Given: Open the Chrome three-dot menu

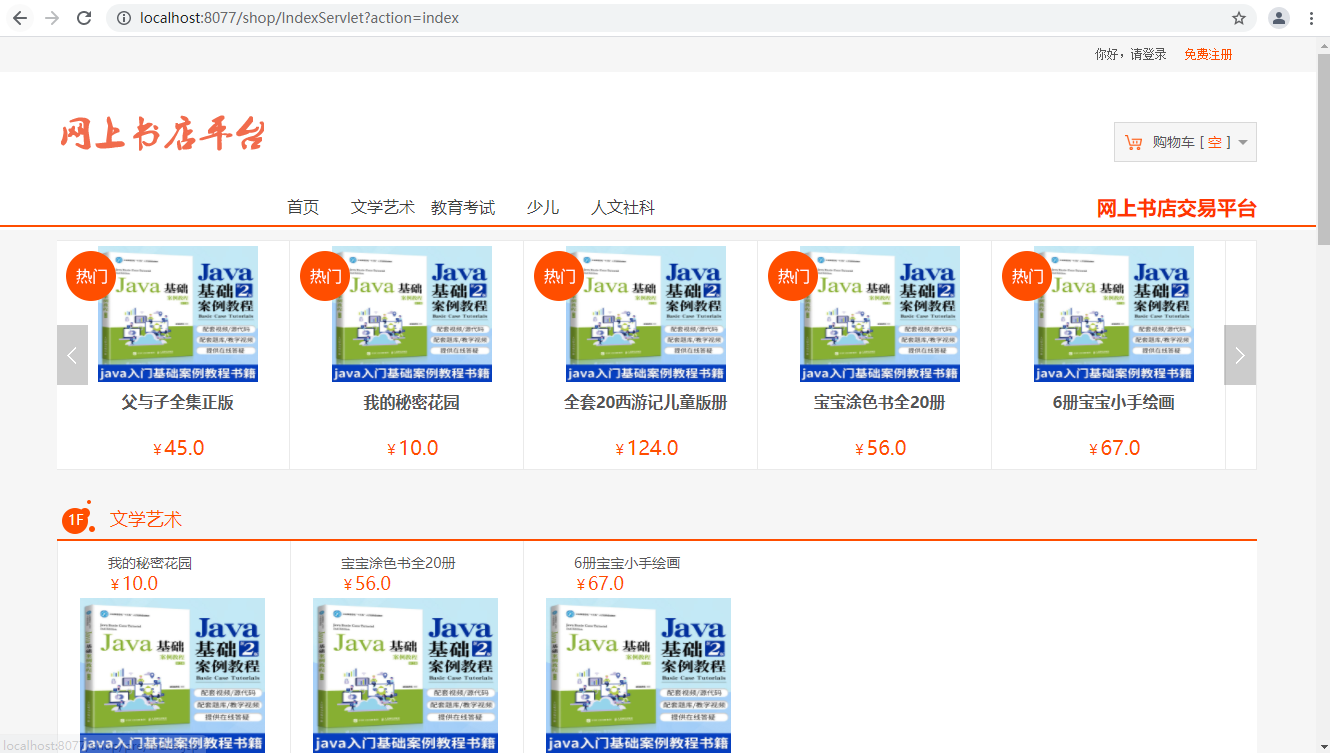Looking at the screenshot, I should pyautogui.click(x=1311, y=18).
